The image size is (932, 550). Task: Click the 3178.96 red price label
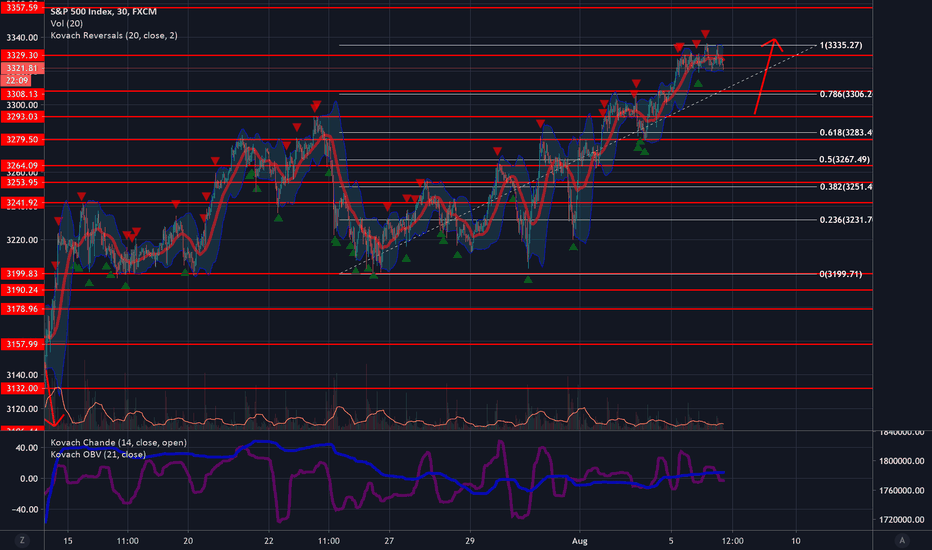pos(22,309)
